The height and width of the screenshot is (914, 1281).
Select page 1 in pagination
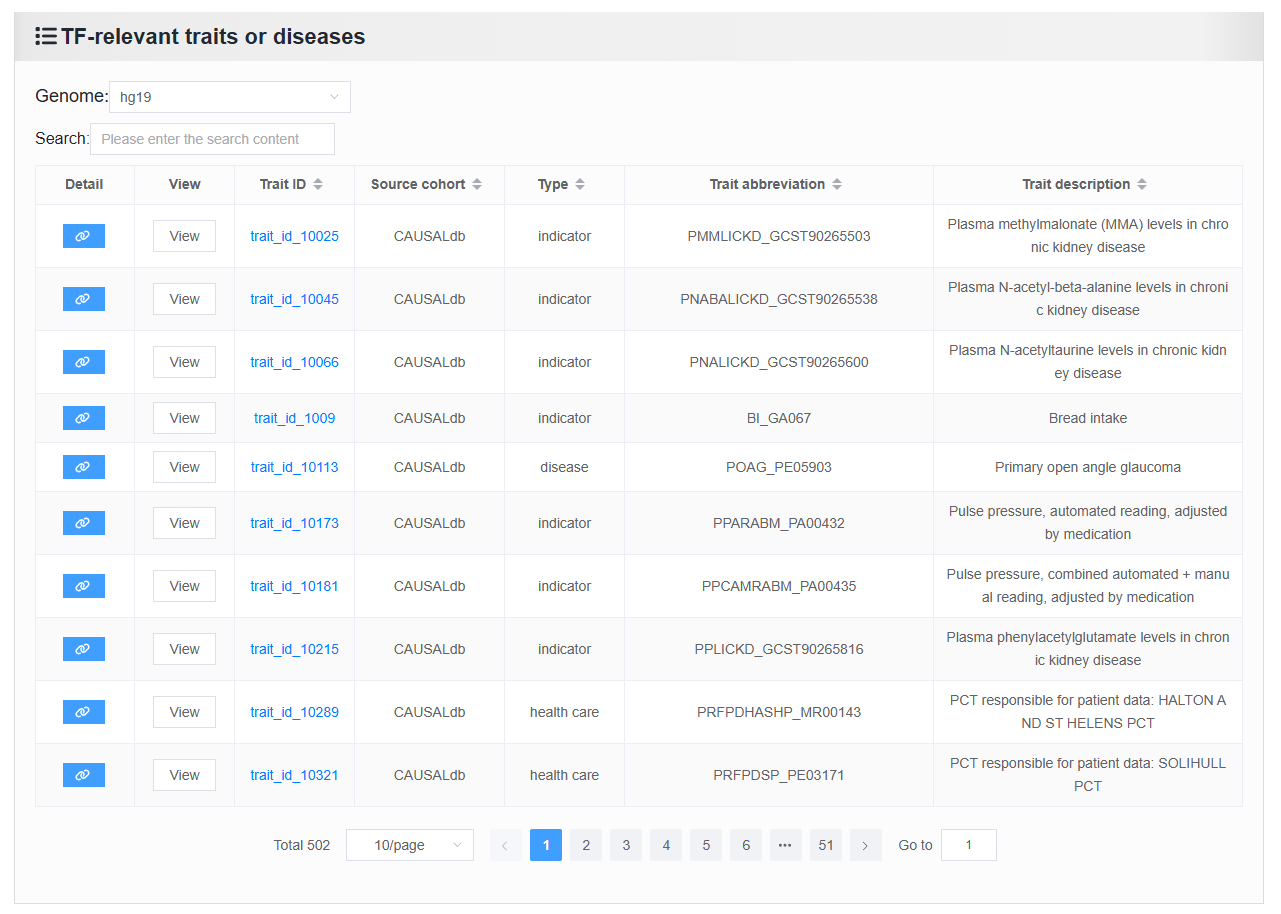pos(546,845)
